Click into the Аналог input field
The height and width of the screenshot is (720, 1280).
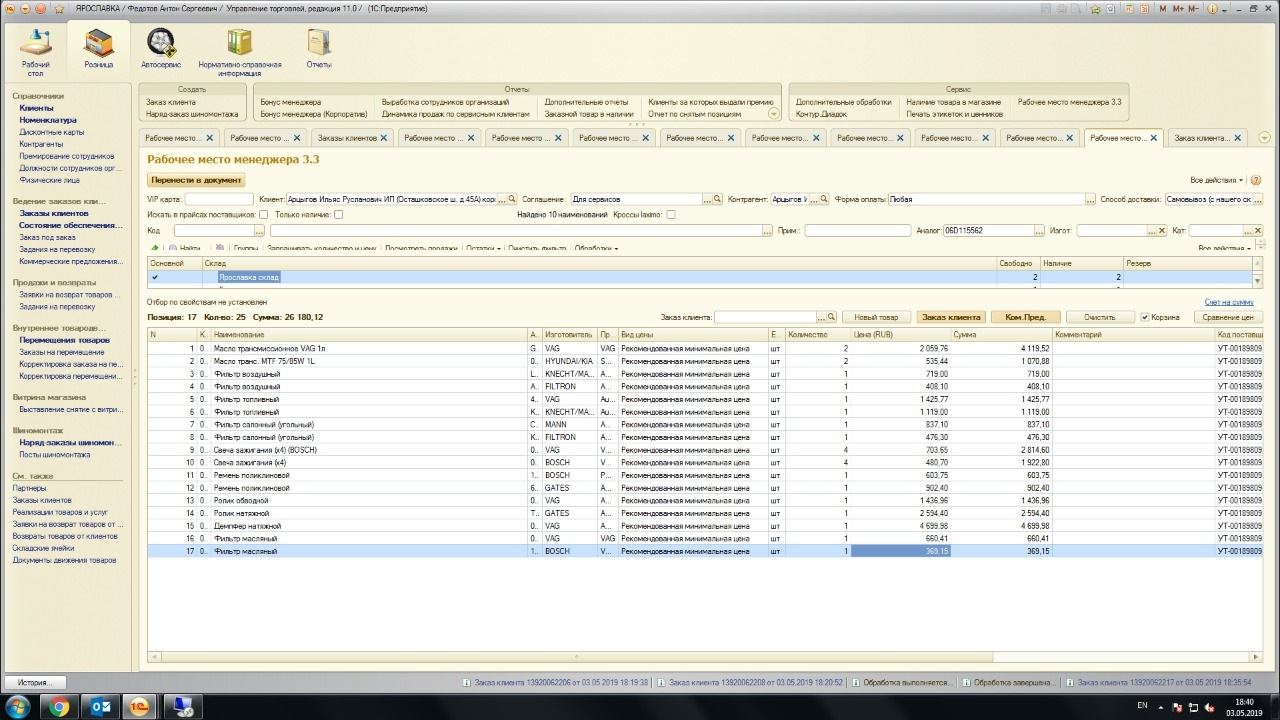click(989, 231)
